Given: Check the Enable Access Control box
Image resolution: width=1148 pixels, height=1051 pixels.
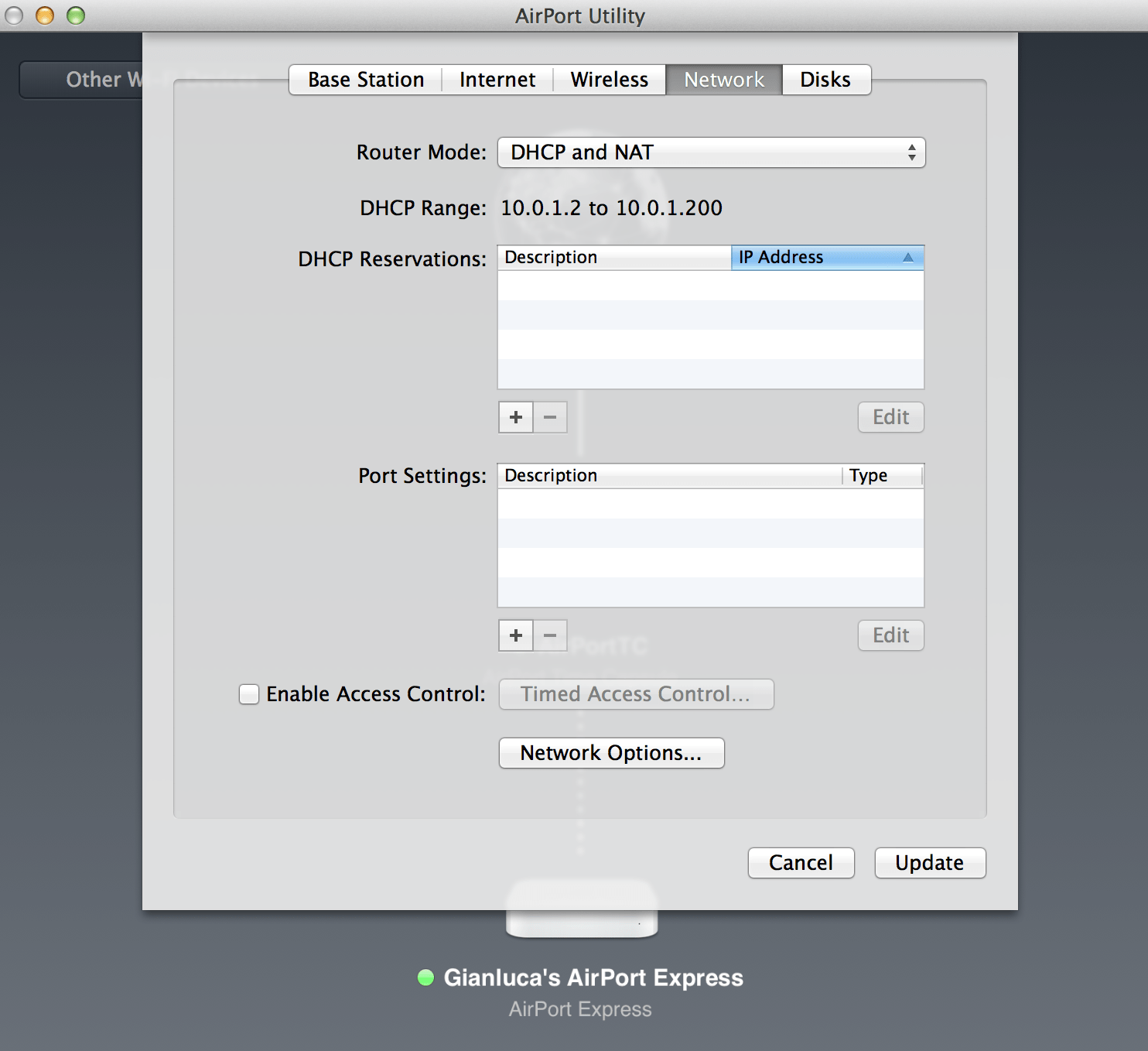Looking at the screenshot, I should point(248,694).
